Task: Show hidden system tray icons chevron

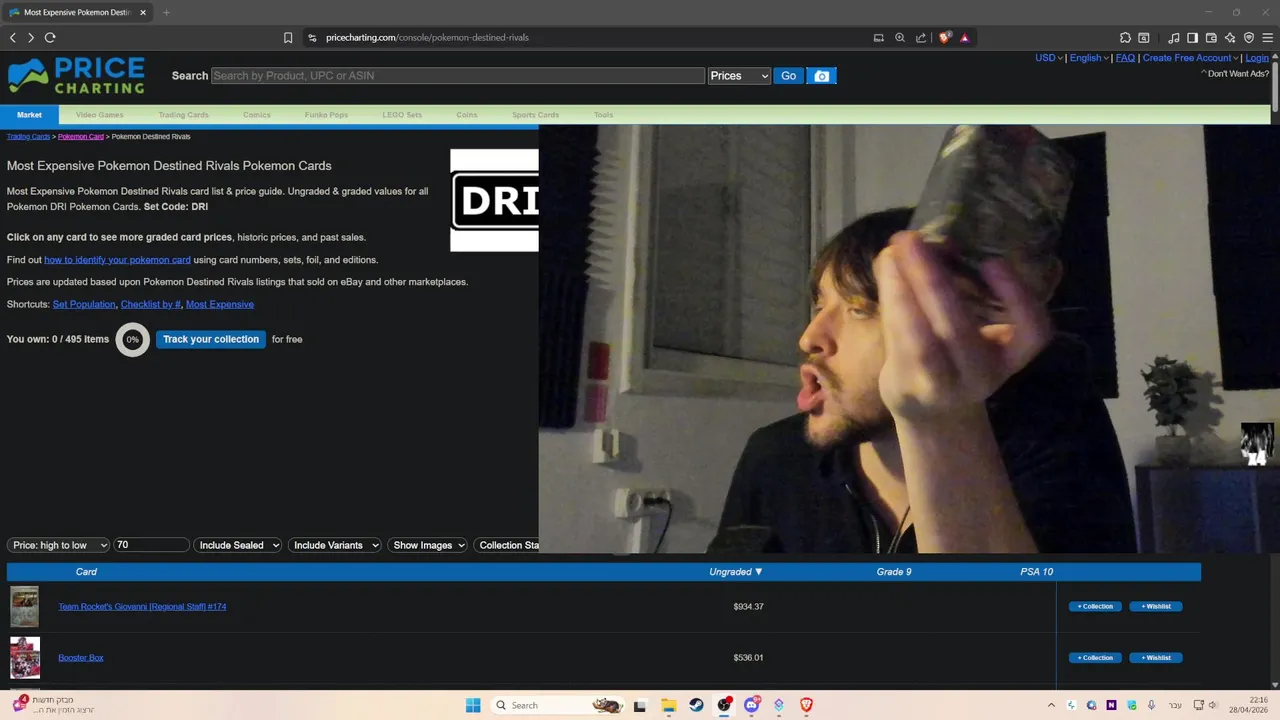Action: tap(1051, 705)
